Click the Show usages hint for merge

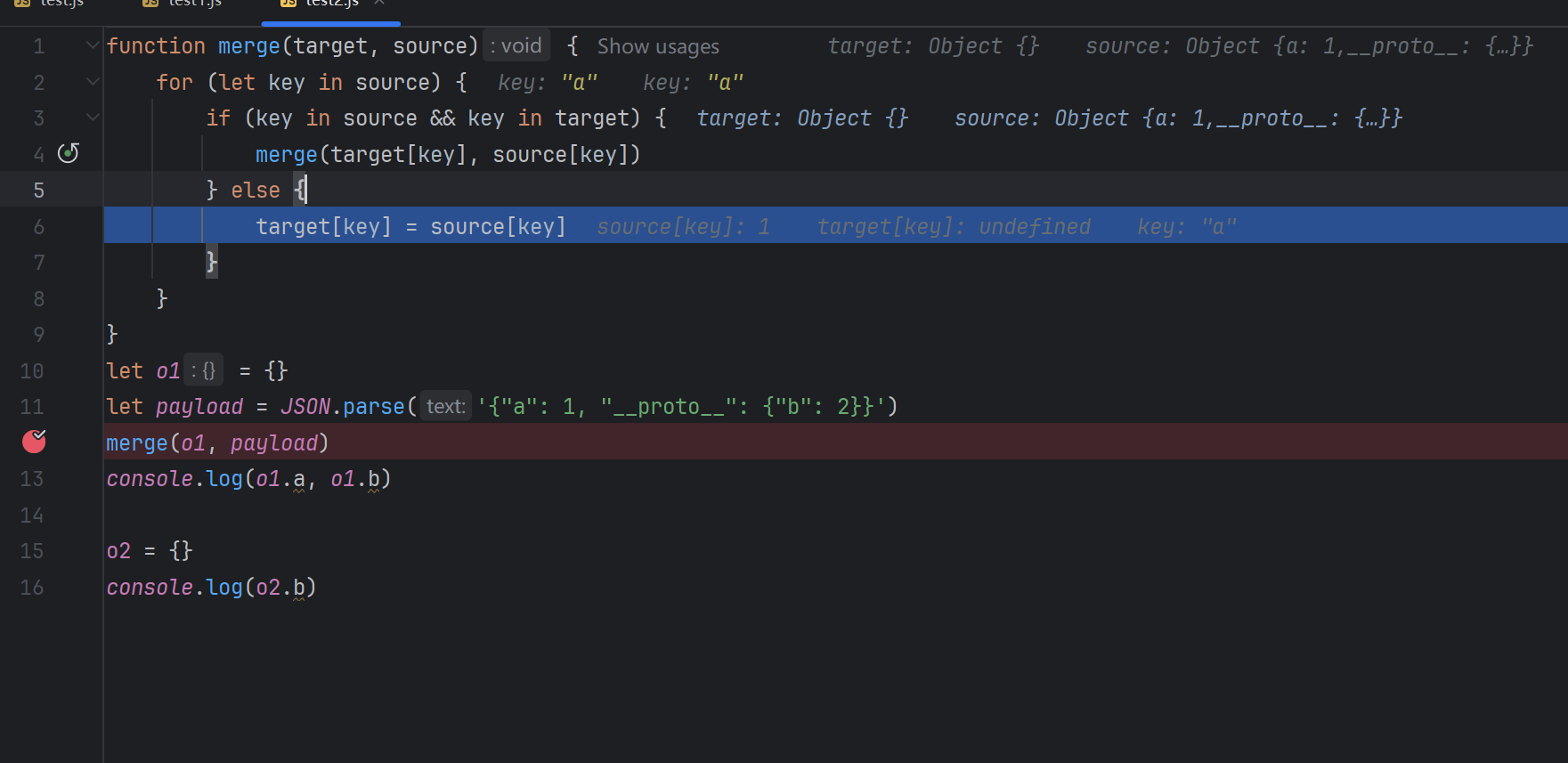(x=657, y=46)
